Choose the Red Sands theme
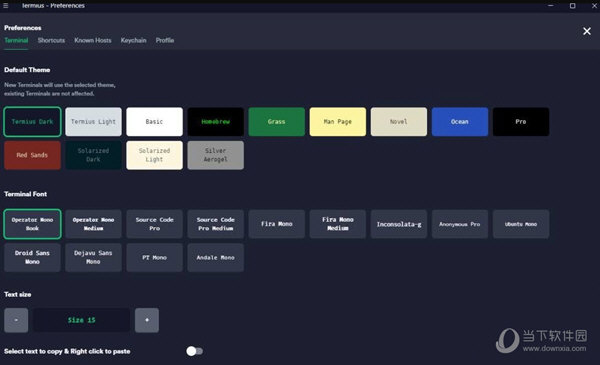The width and height of the screenshot is (600, 365). [32, 155]
